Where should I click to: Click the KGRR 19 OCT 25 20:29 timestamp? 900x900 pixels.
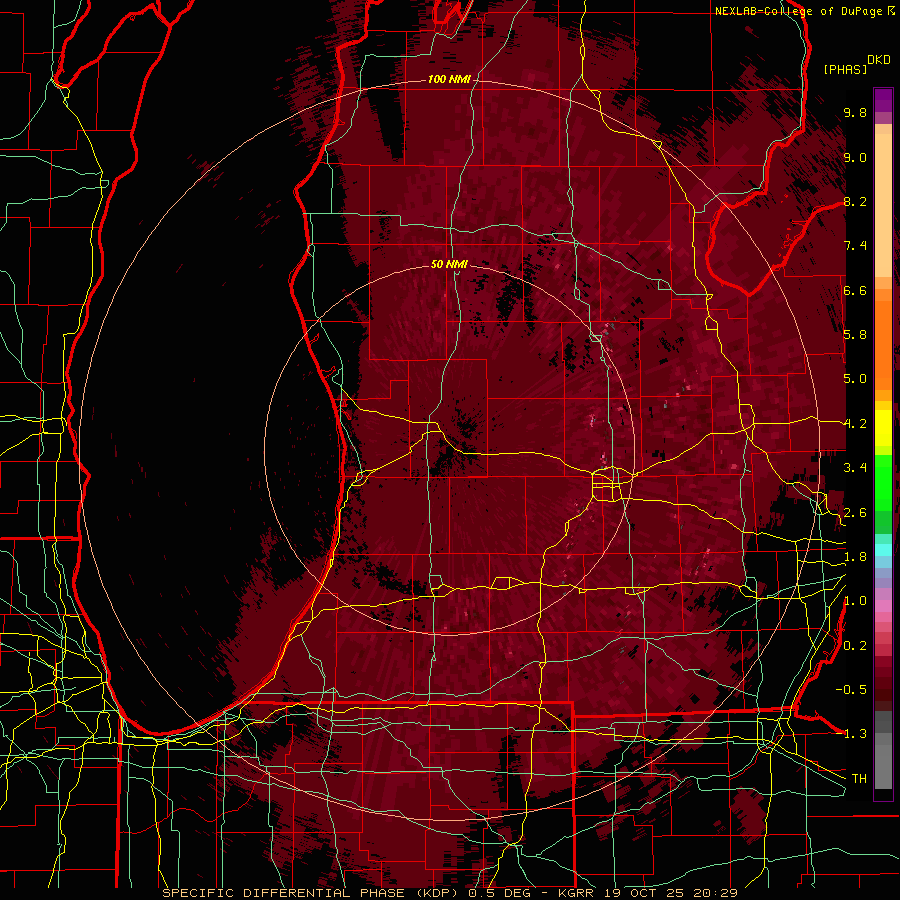pos(647,893)
